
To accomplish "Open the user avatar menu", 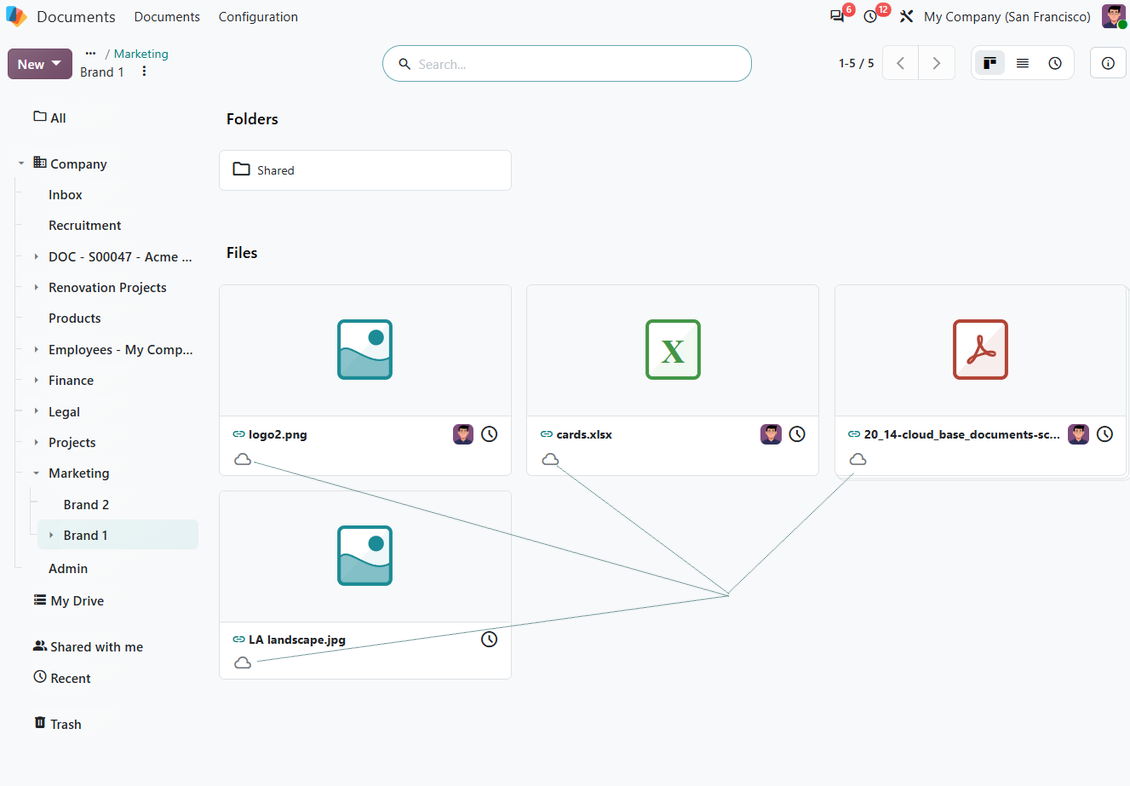I will pyautogui.click(x=1113, y=16).
